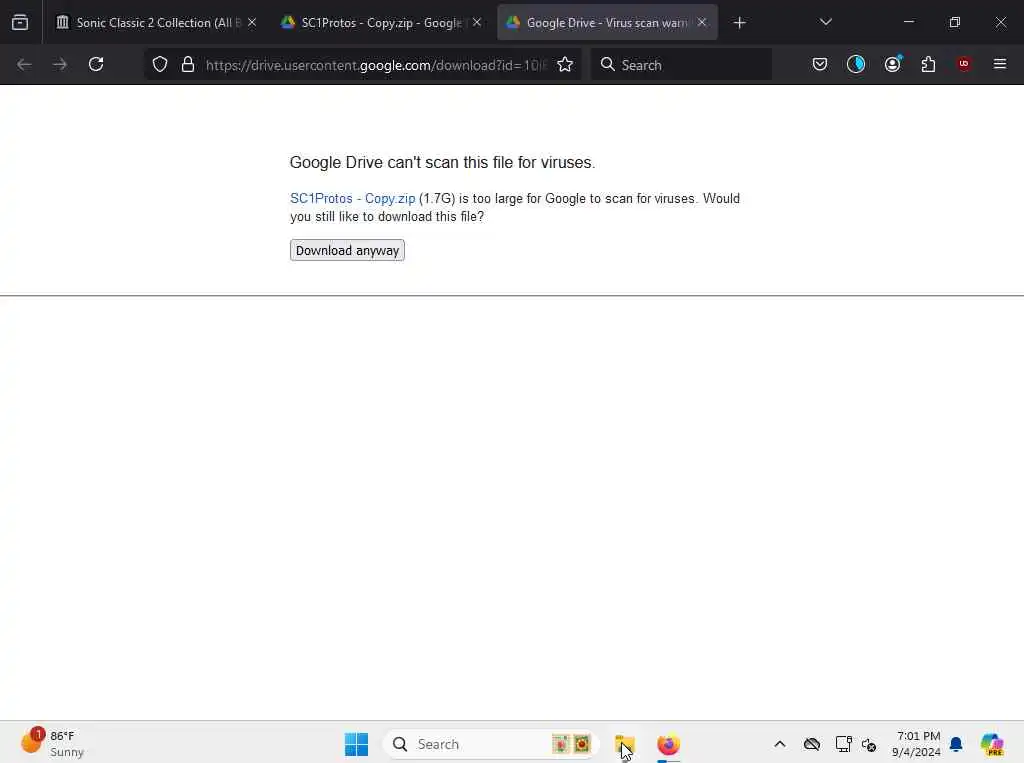Expand the list all tabs chevron
1024x763 pixels.
point(825,22)
